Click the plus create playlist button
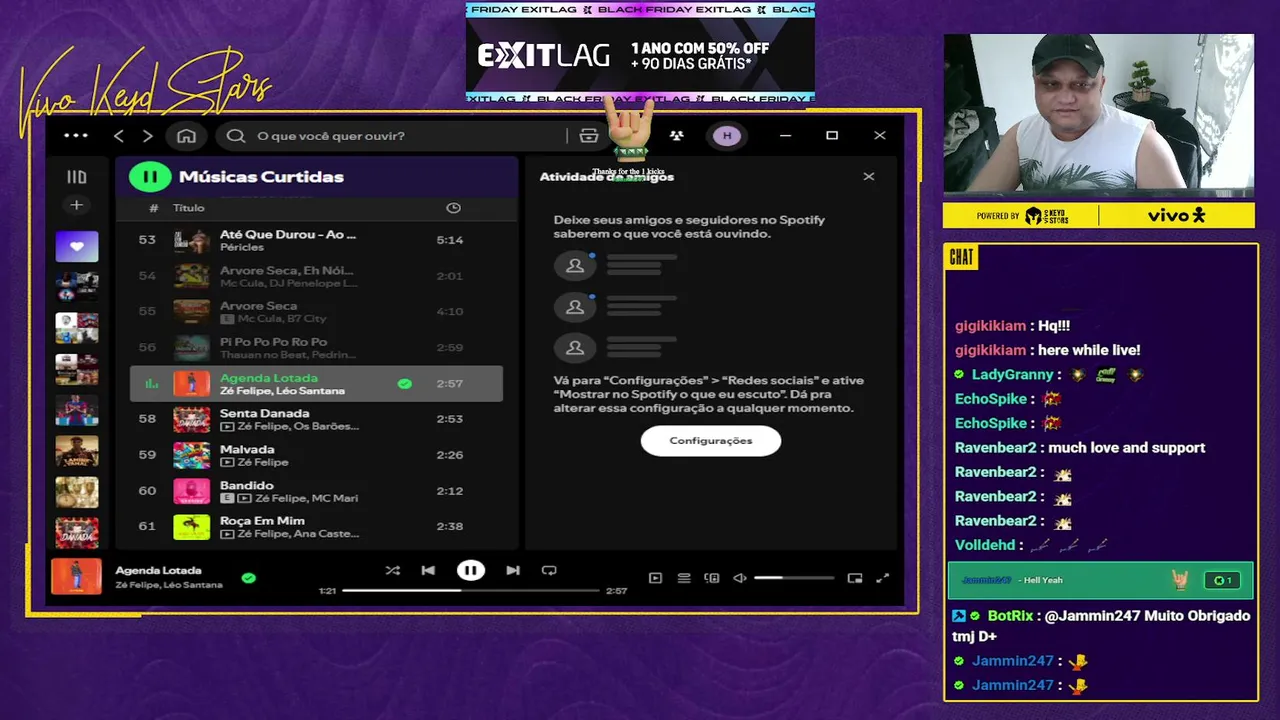 tap(76, 205)
